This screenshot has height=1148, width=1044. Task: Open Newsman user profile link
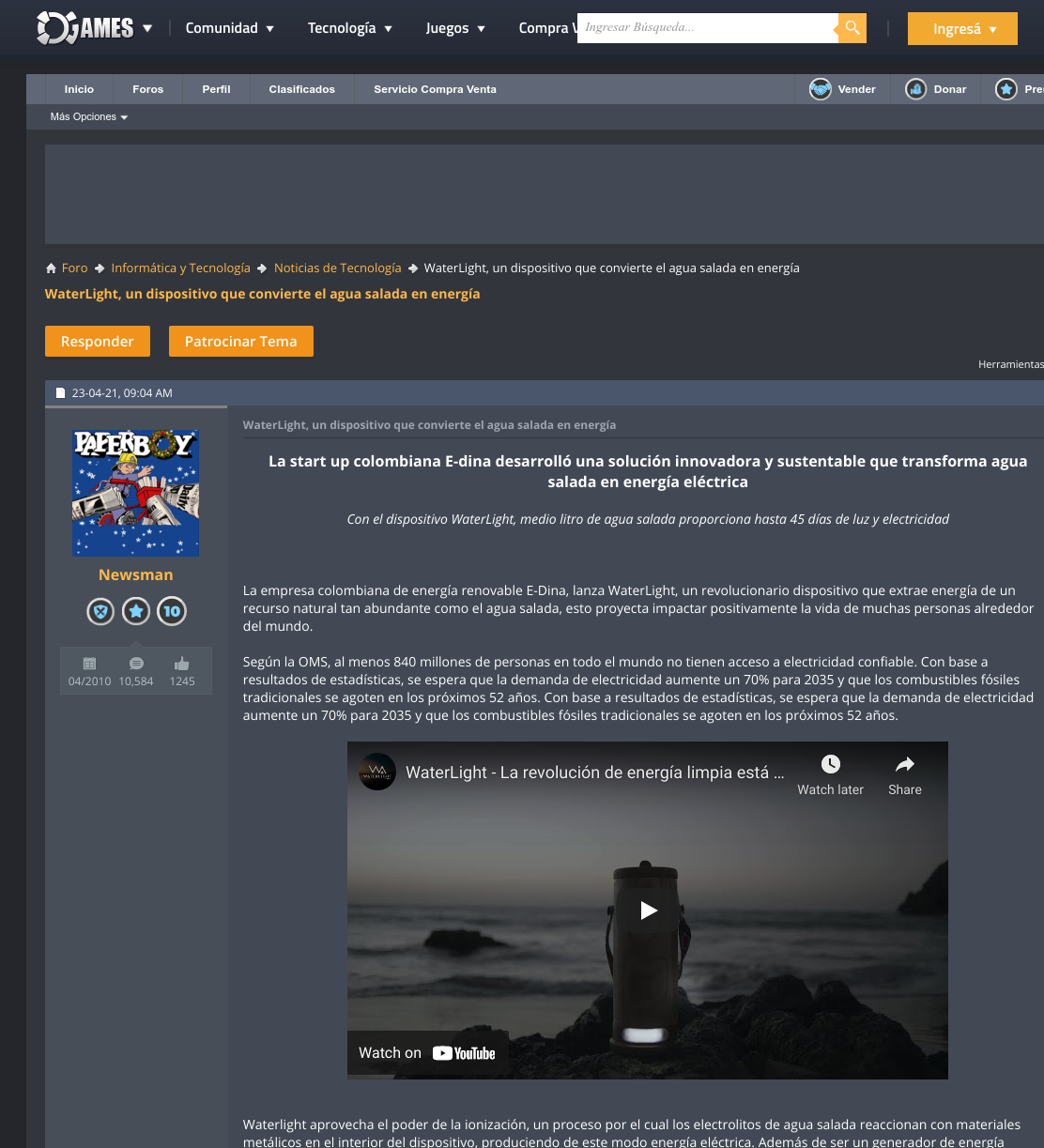136,574
